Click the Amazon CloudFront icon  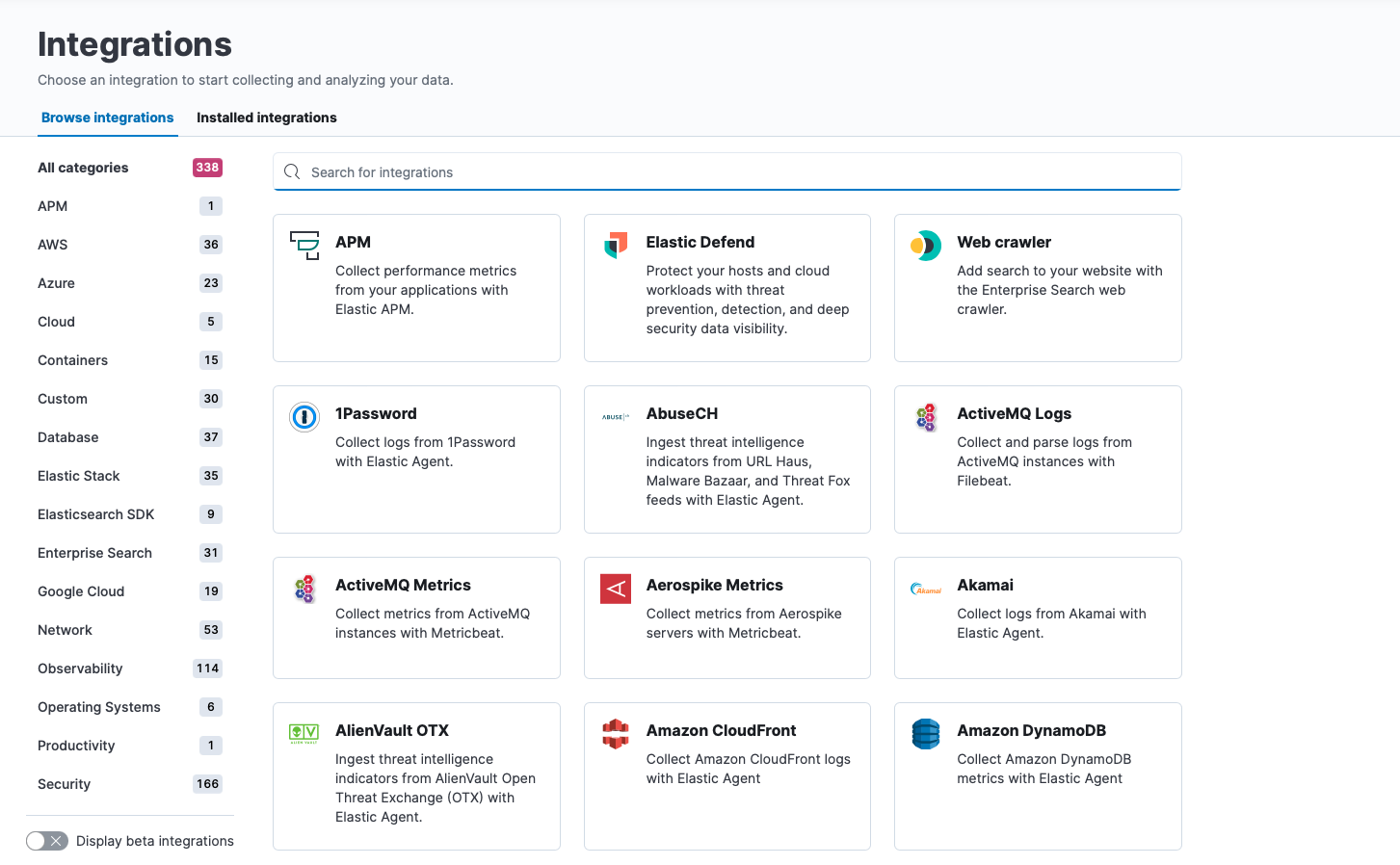coord(616,734)
